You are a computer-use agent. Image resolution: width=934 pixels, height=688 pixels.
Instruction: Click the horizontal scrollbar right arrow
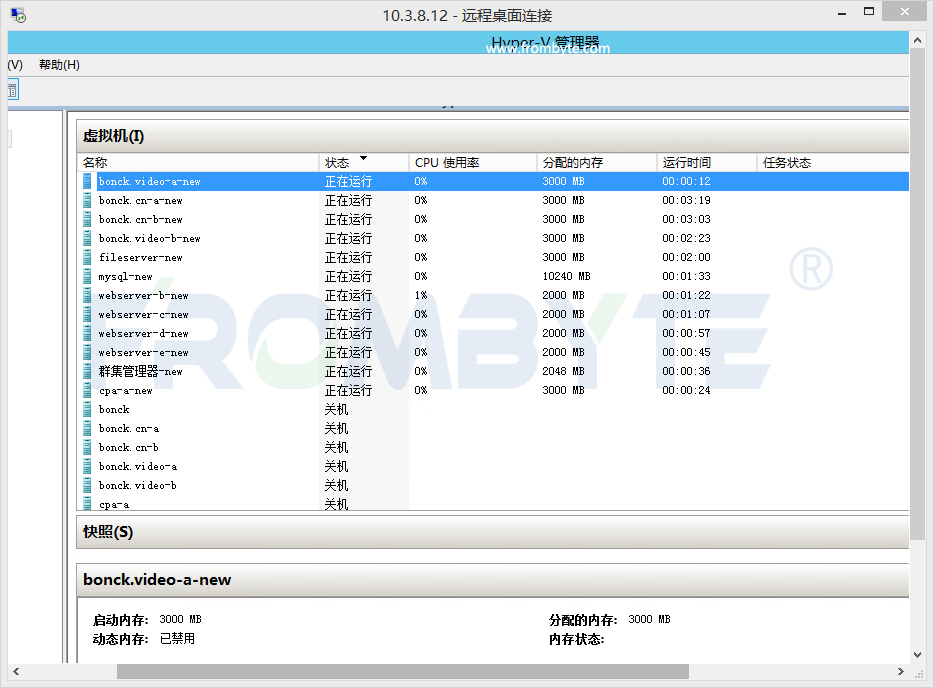(901, 671)
